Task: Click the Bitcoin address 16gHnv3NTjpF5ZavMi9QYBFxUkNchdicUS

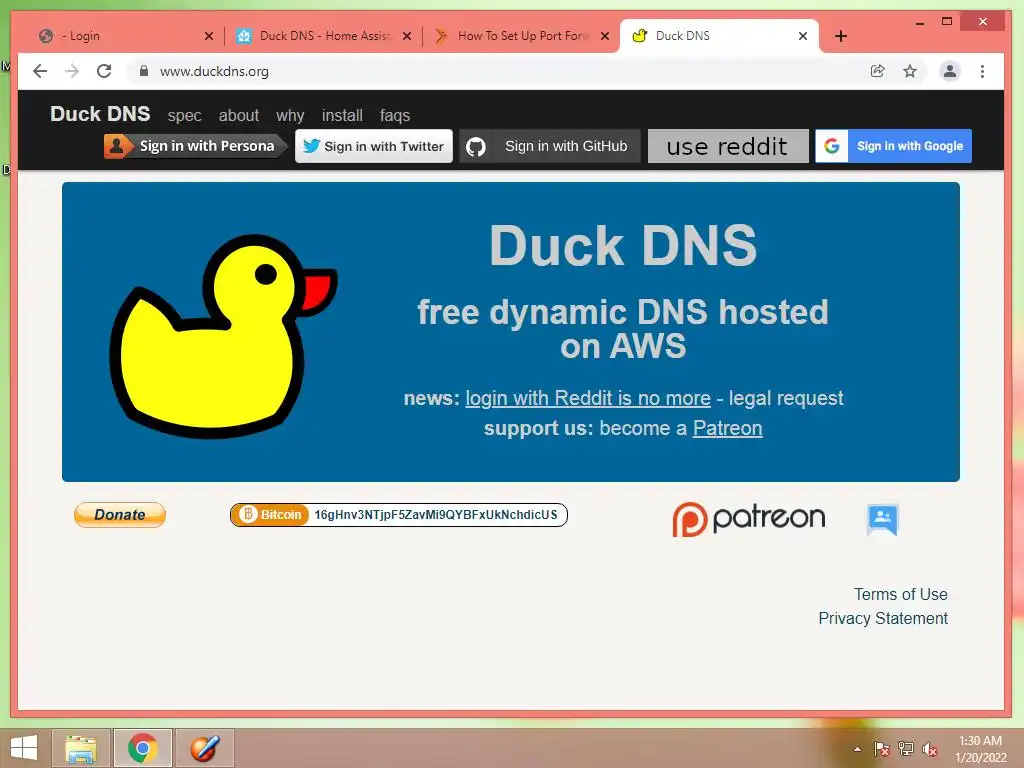Action: [436, 515]
